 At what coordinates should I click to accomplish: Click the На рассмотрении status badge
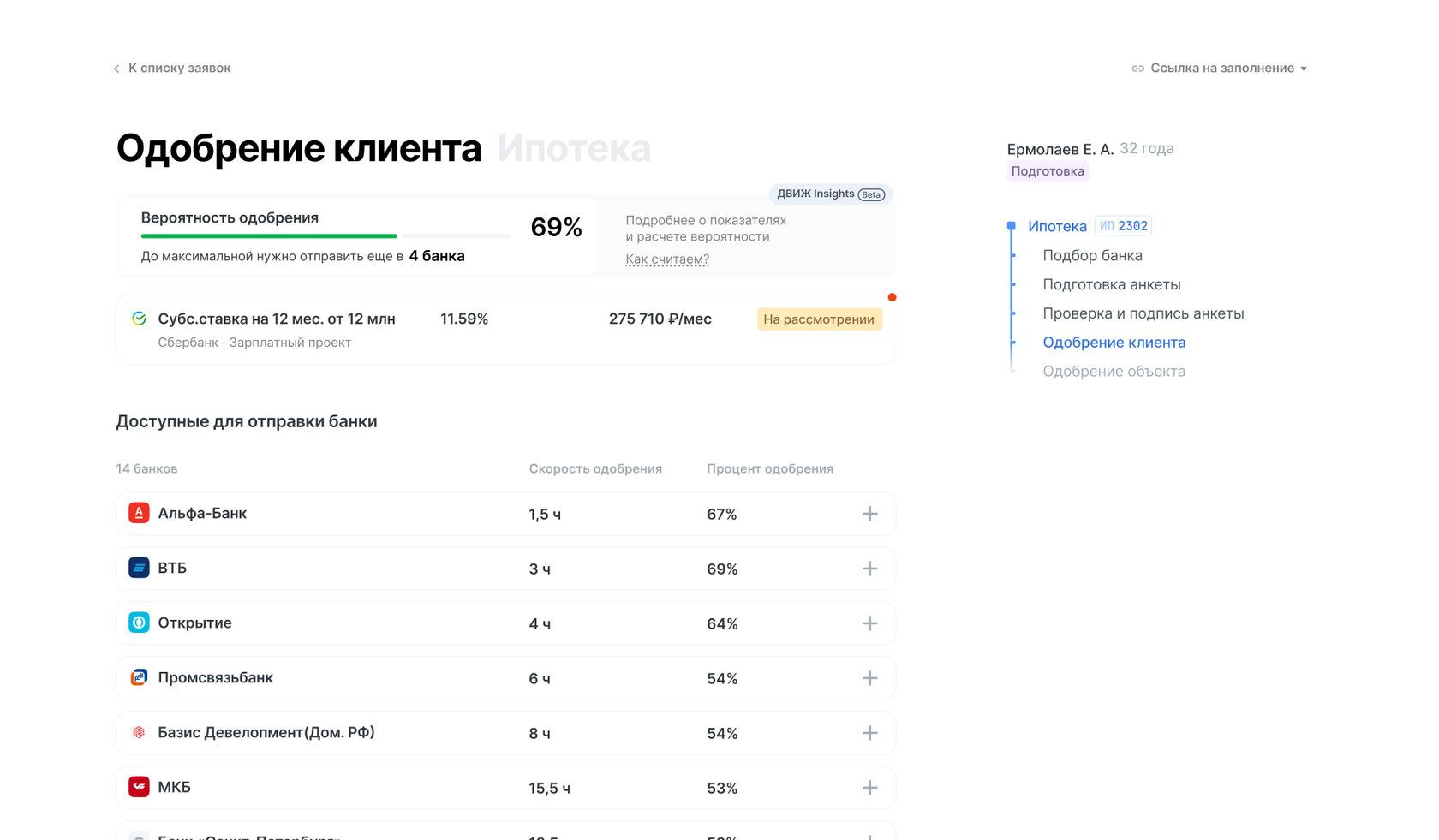819,319
